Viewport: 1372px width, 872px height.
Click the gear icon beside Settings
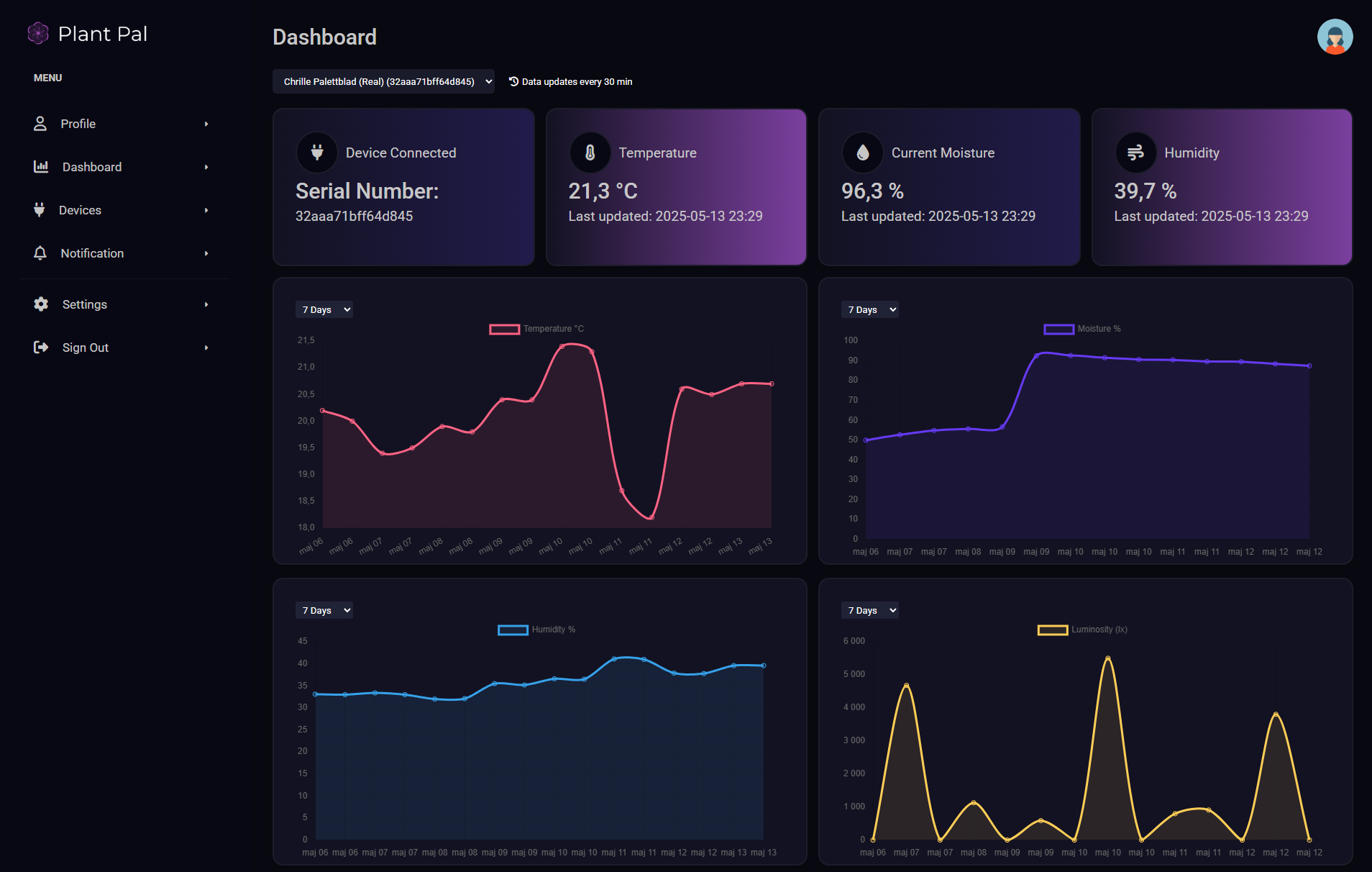pos(41,304)
